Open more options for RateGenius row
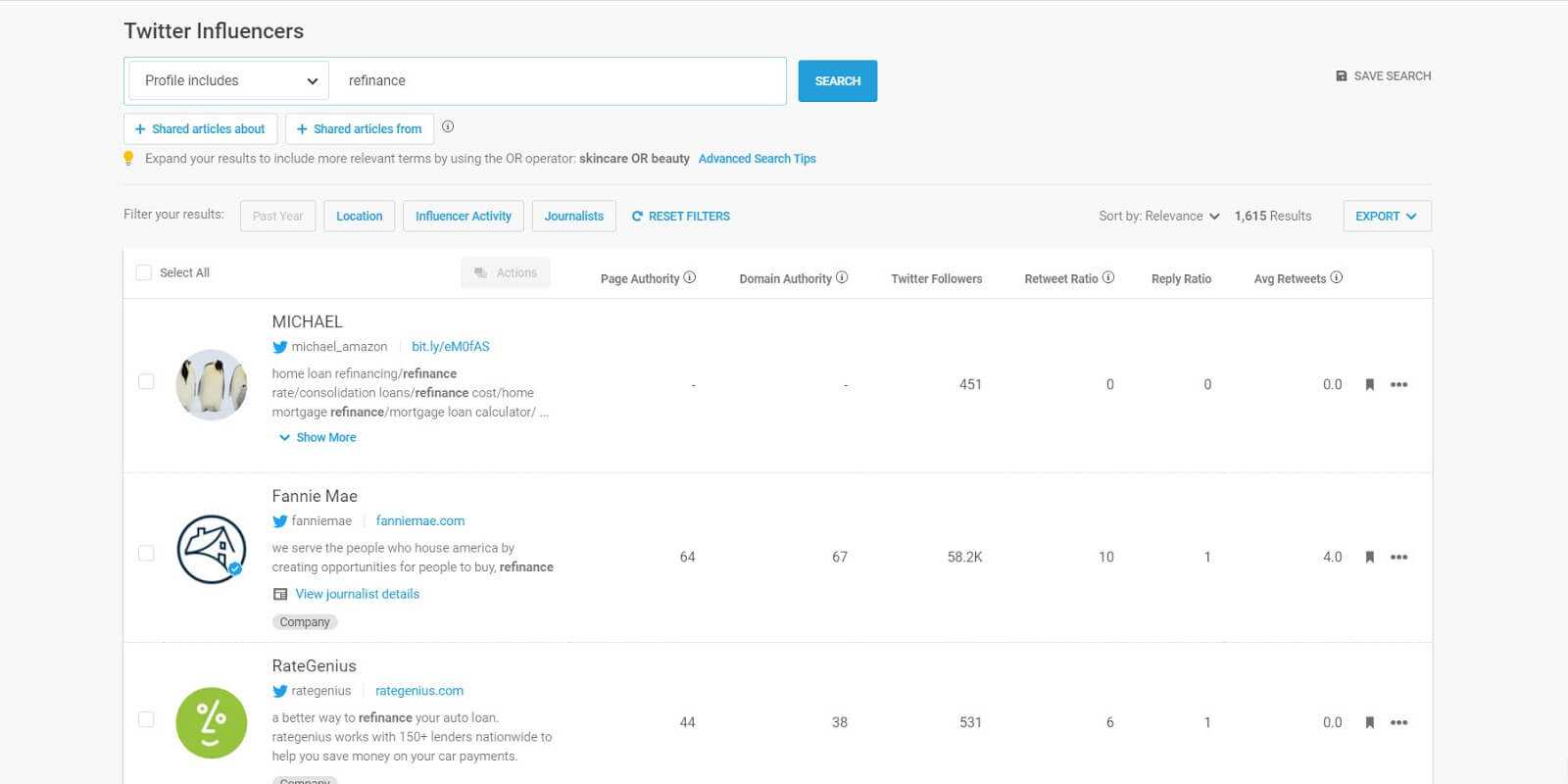This screenshot has width=1568, height=784. point(1399,722)
